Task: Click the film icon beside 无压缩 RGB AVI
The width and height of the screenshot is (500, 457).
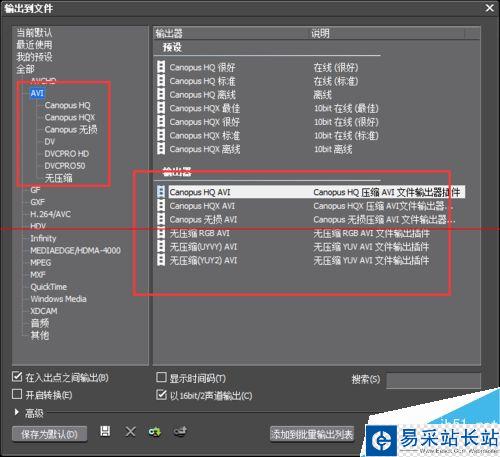Action: (161, 233)
